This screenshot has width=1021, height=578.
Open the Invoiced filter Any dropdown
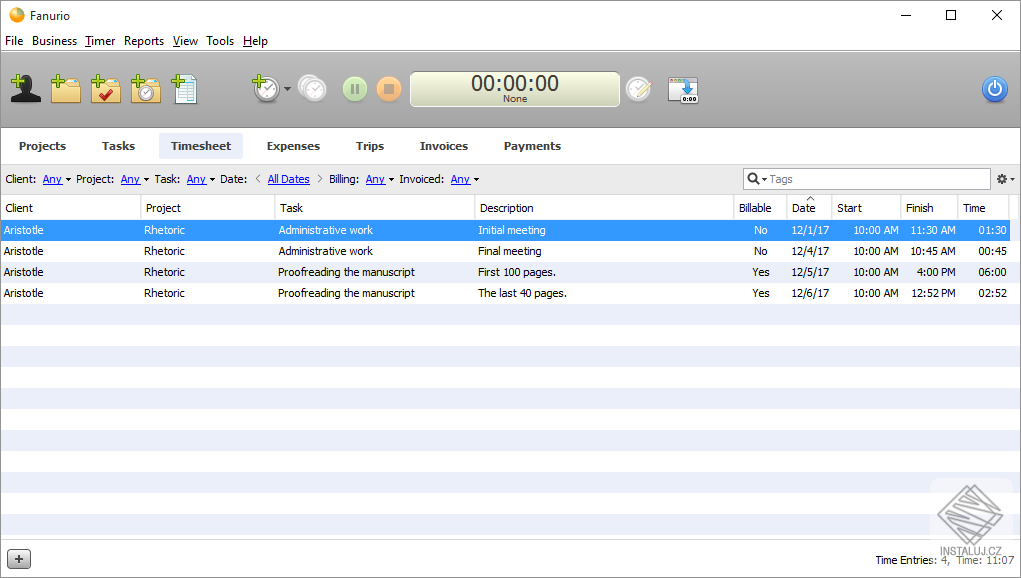click(x=465, y=179)
